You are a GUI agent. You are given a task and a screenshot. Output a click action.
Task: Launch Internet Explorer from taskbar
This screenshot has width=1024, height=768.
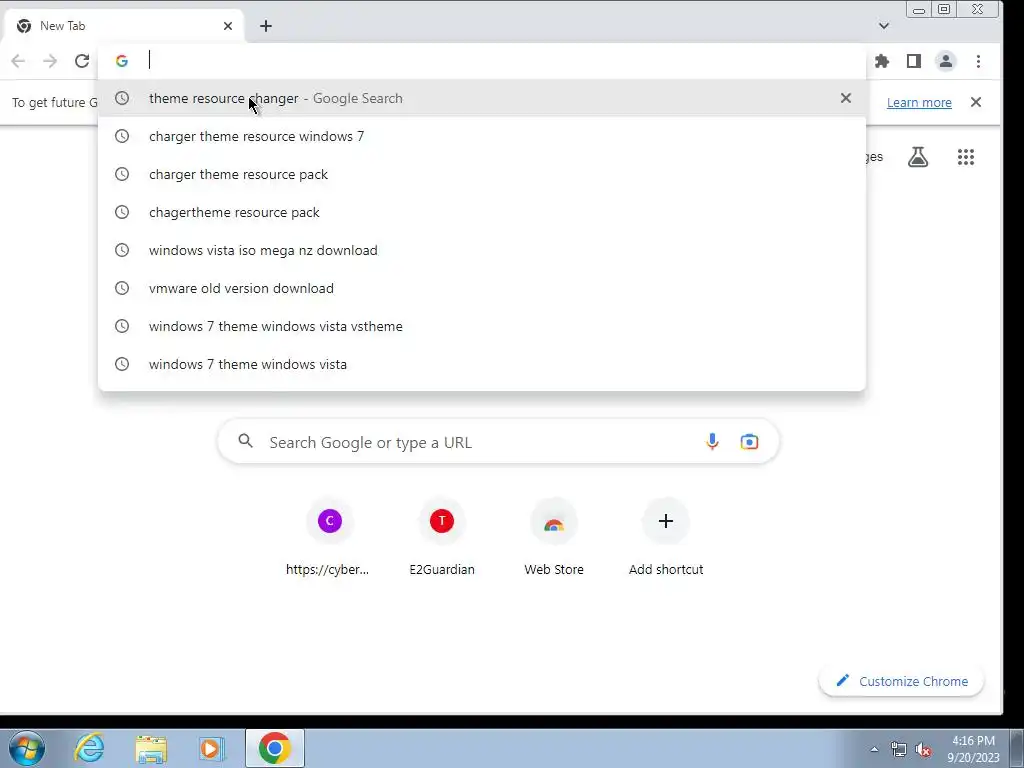click(89, 748)
